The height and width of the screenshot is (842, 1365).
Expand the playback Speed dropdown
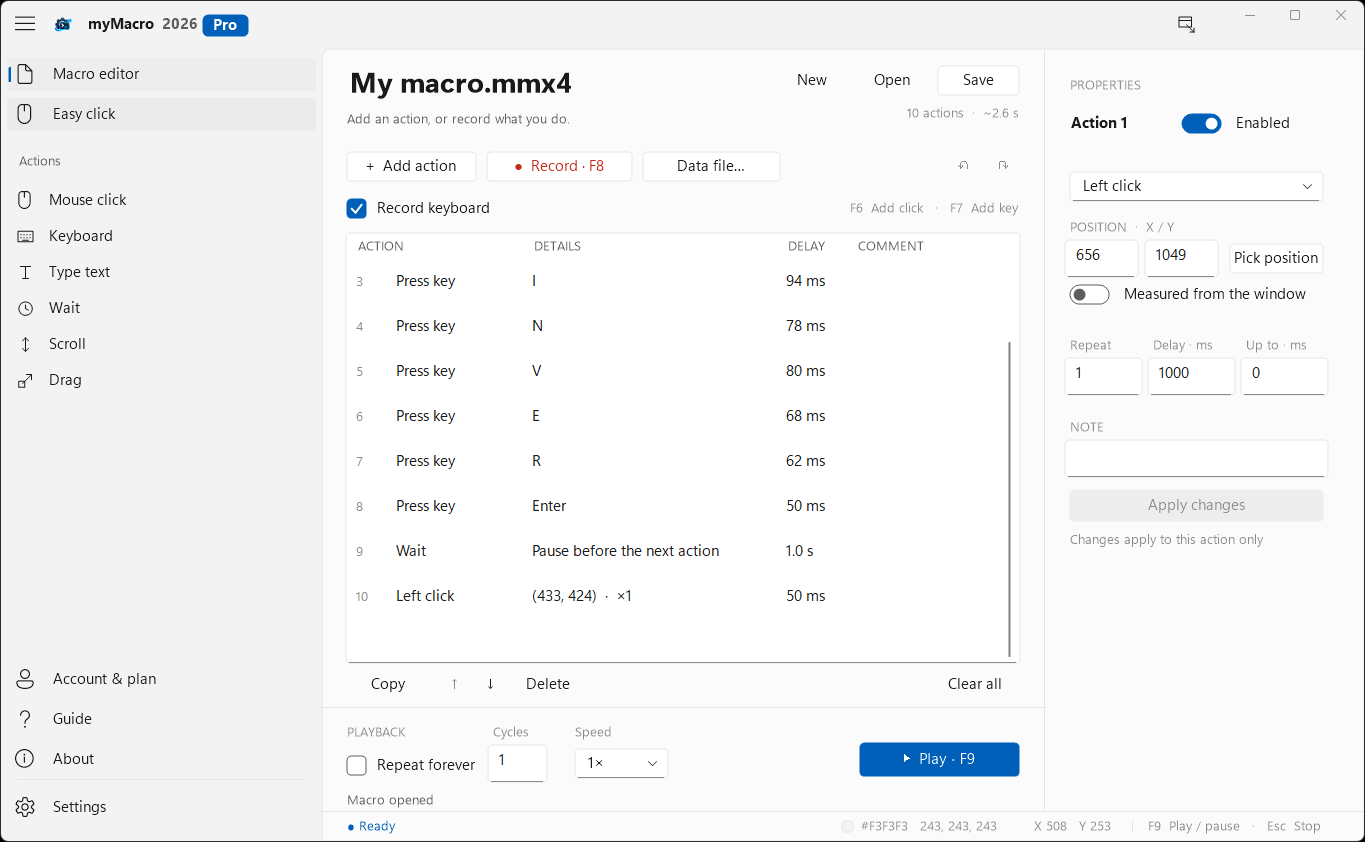tap(621, 763)
